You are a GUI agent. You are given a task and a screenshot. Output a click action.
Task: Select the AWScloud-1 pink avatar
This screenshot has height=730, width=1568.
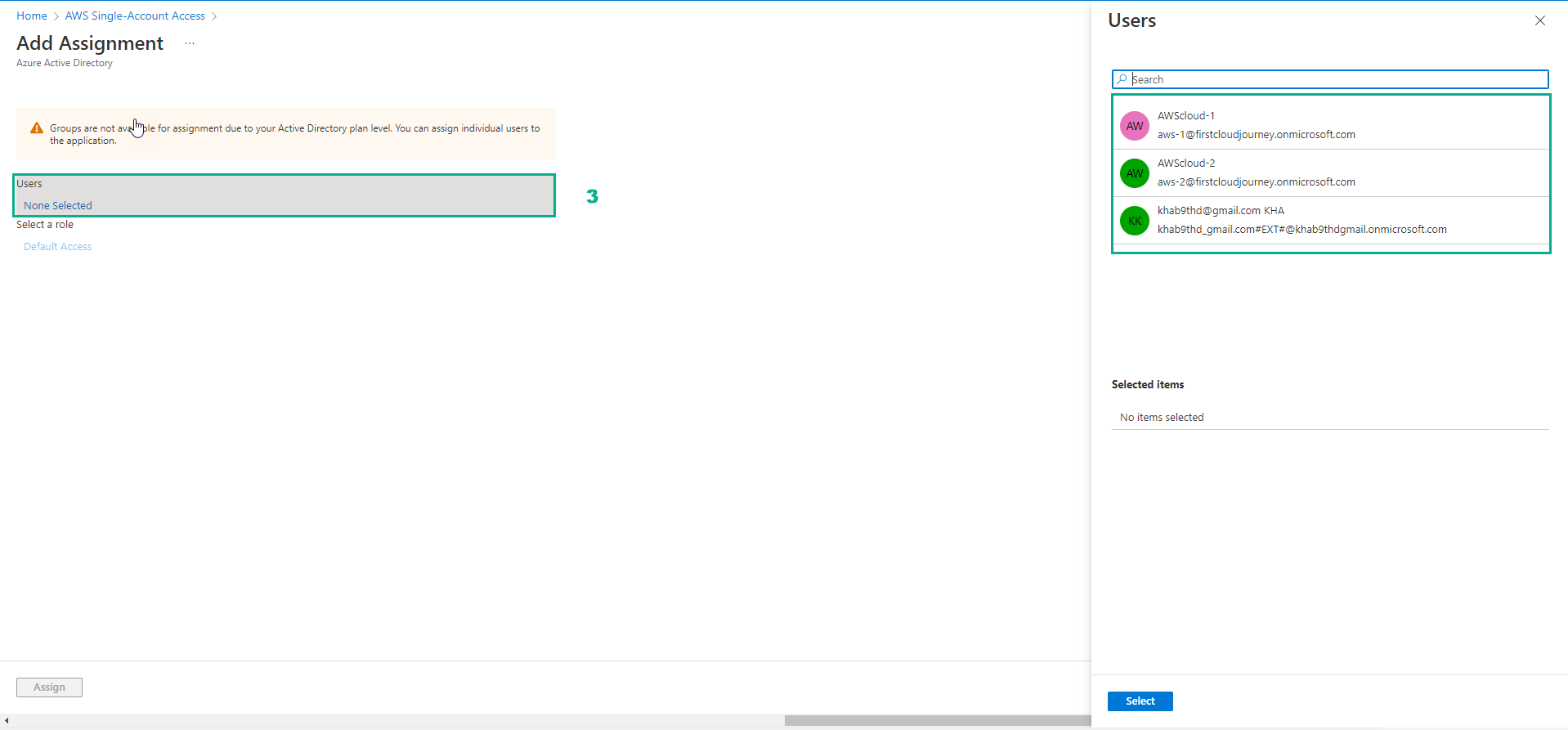pos(1135,126)
